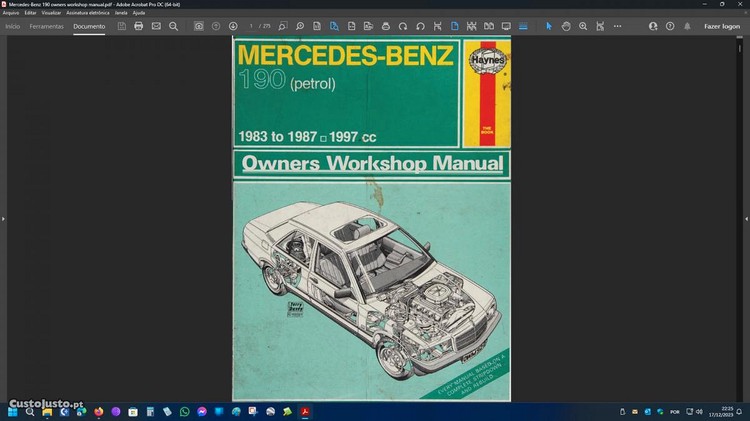The height and width of the screenshot is (421, 750).
Task: Toggle full screen monitor mode icon
Action: click(506, 26)
